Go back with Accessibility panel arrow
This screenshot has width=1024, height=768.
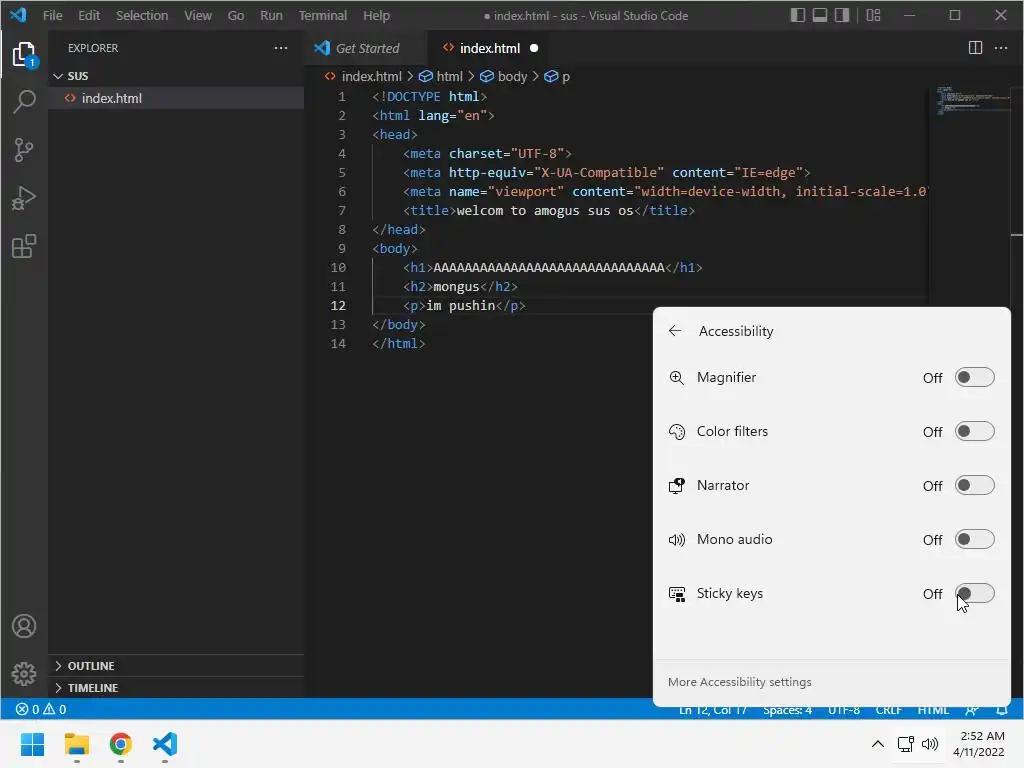[675, 331]
